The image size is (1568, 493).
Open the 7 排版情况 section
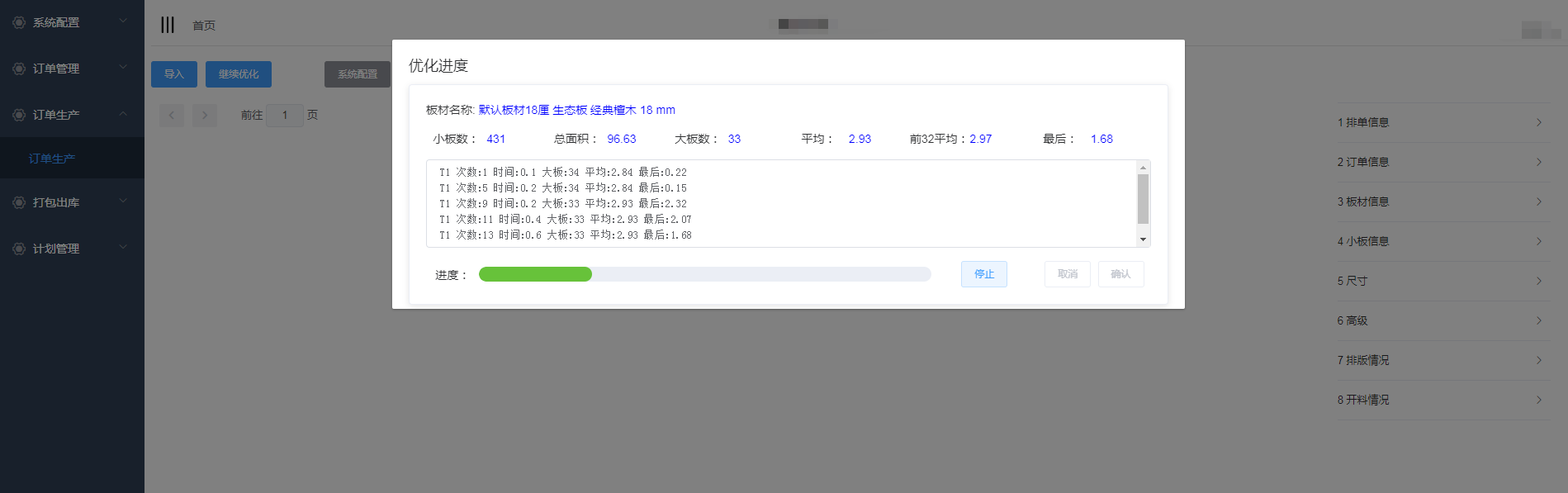coord(1441,360)
